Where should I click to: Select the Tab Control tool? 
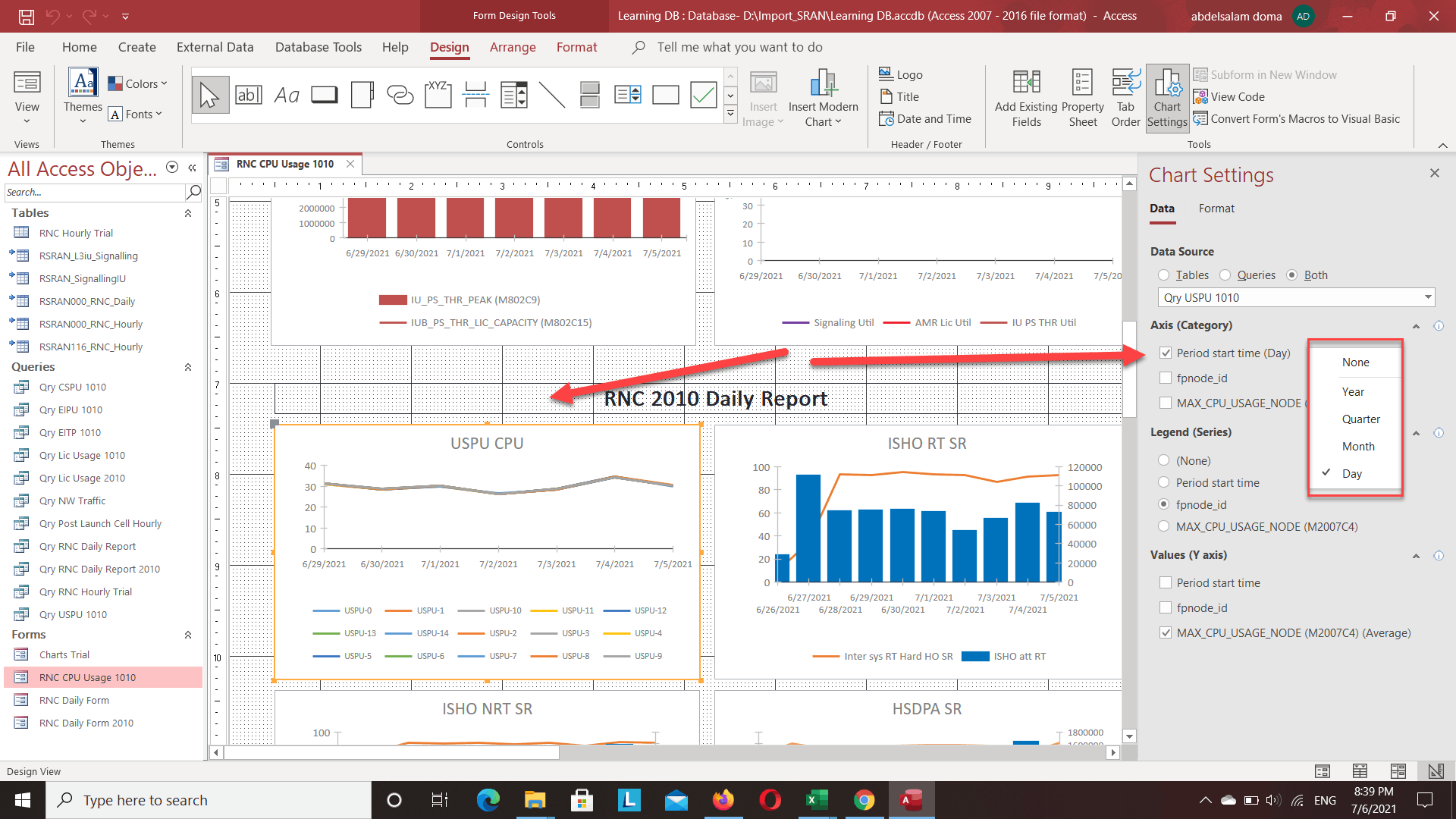tap(362, 96)
